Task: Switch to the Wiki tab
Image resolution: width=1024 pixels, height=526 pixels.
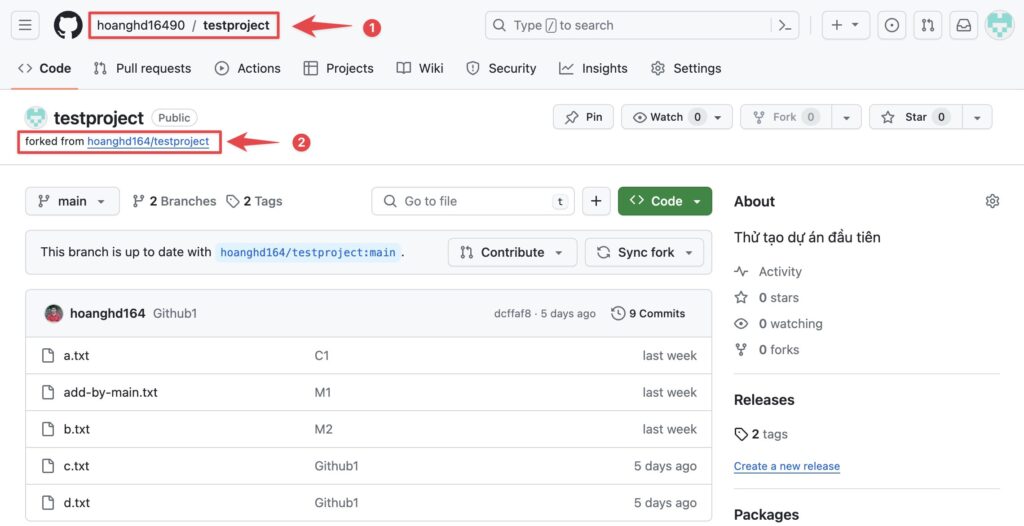Action: 420,68
